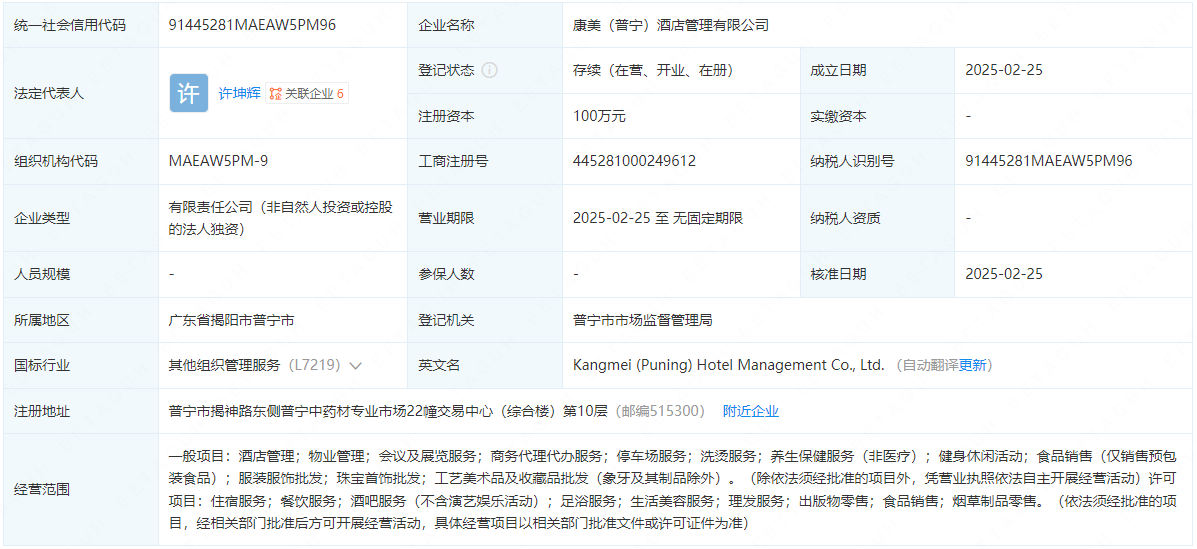Click the 营业期限 label
1197x549 pixels.
[446, 218]
